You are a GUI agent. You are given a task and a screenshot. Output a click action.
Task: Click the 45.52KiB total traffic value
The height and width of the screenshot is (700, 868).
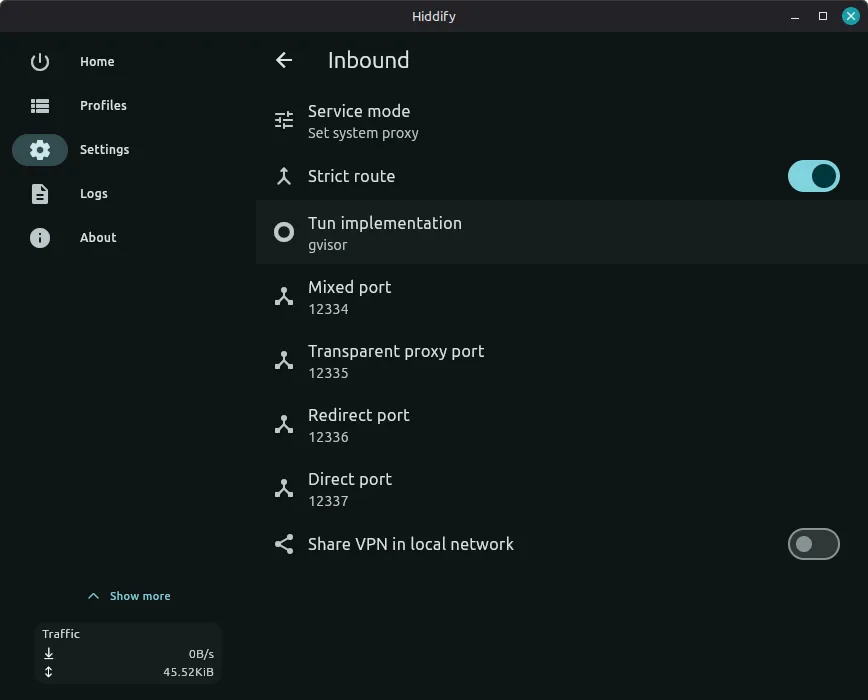(188, 672)
